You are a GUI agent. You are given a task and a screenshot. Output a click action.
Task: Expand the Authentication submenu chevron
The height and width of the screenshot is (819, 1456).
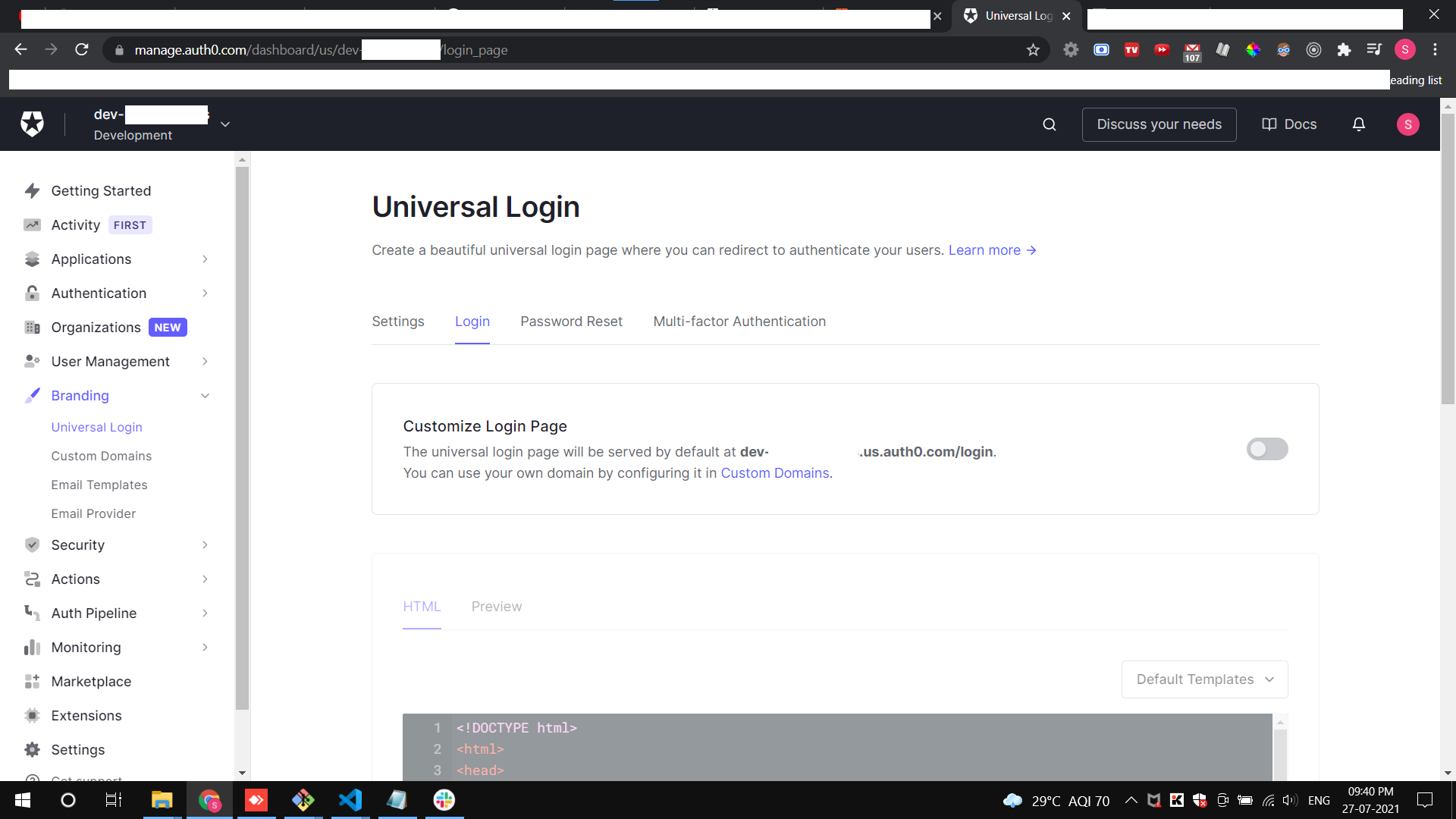(x=206, y=293)
